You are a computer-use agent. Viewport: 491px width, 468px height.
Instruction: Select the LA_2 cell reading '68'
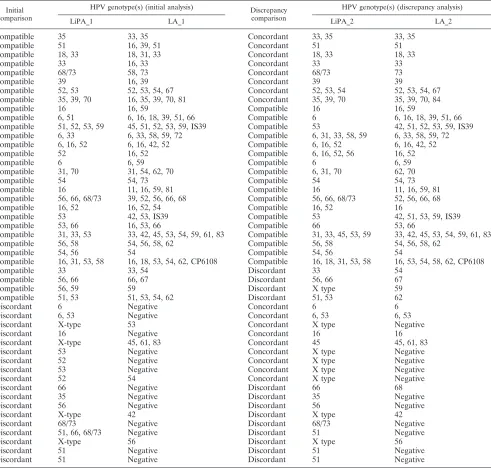click(x=398, y=388)
